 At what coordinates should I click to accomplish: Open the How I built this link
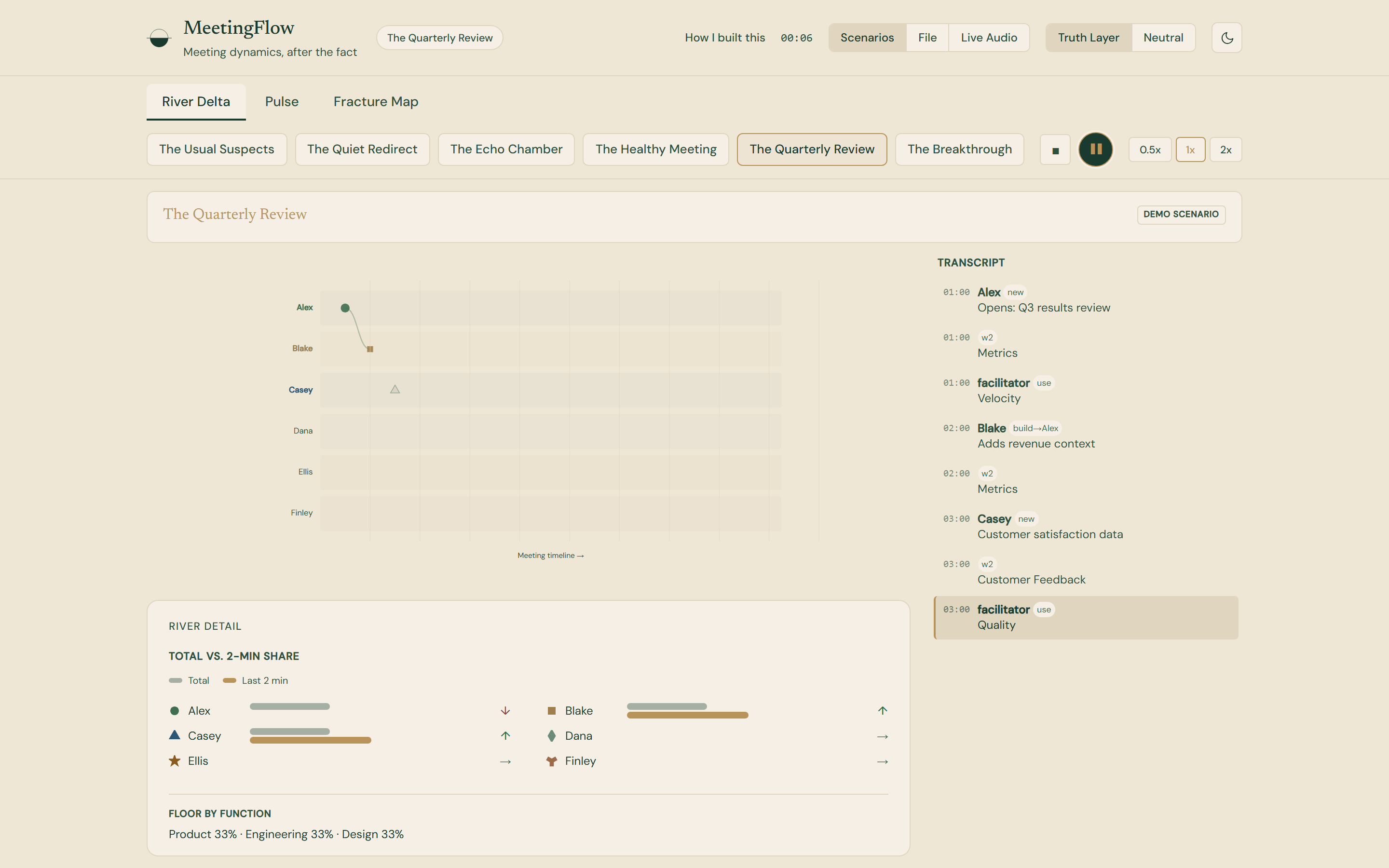click(x=724, y=38)
